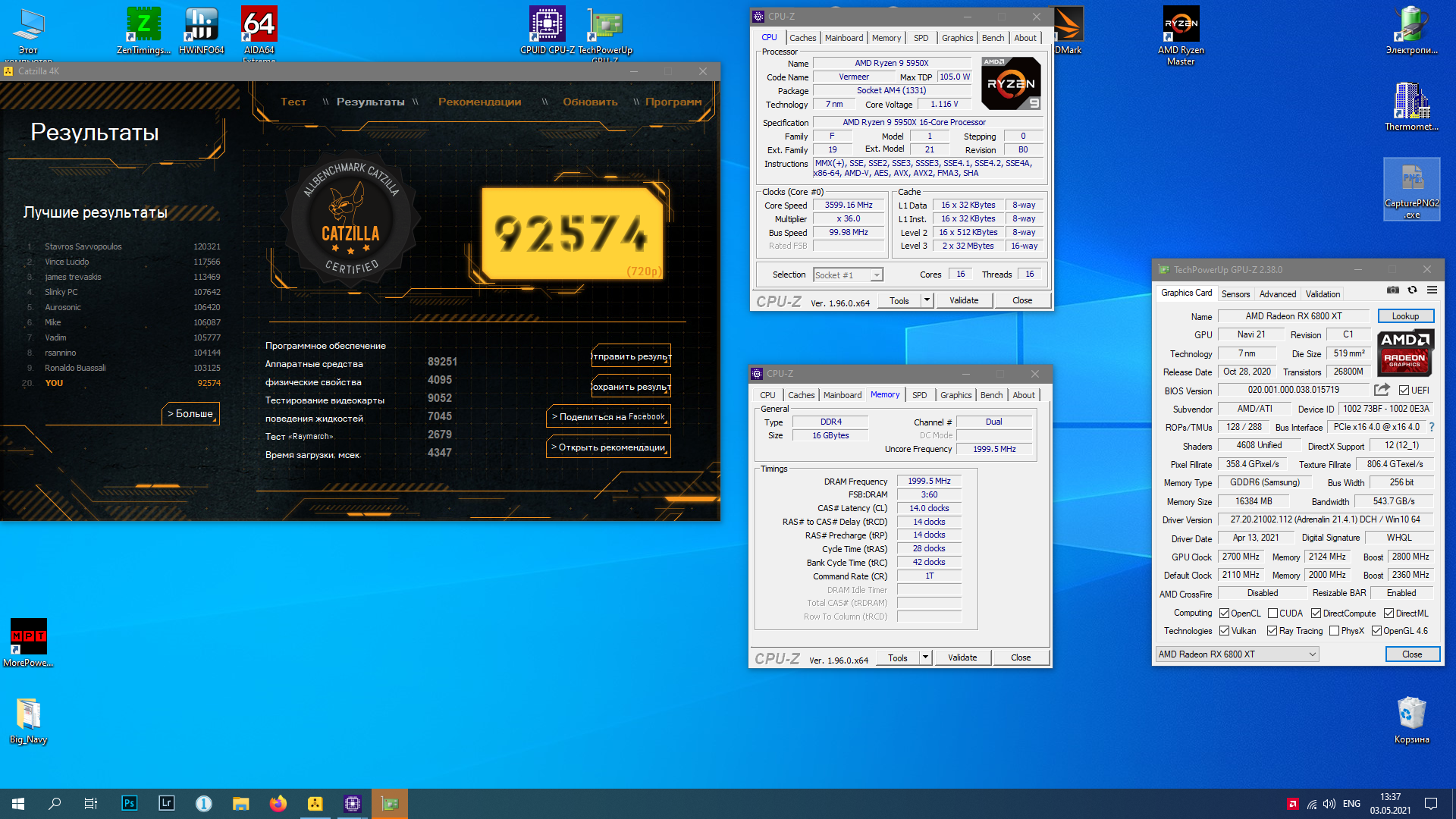Click GPU-Z refresh icon
The width and height of the screenshot is (1456, 819).
tap(1412, 290)
